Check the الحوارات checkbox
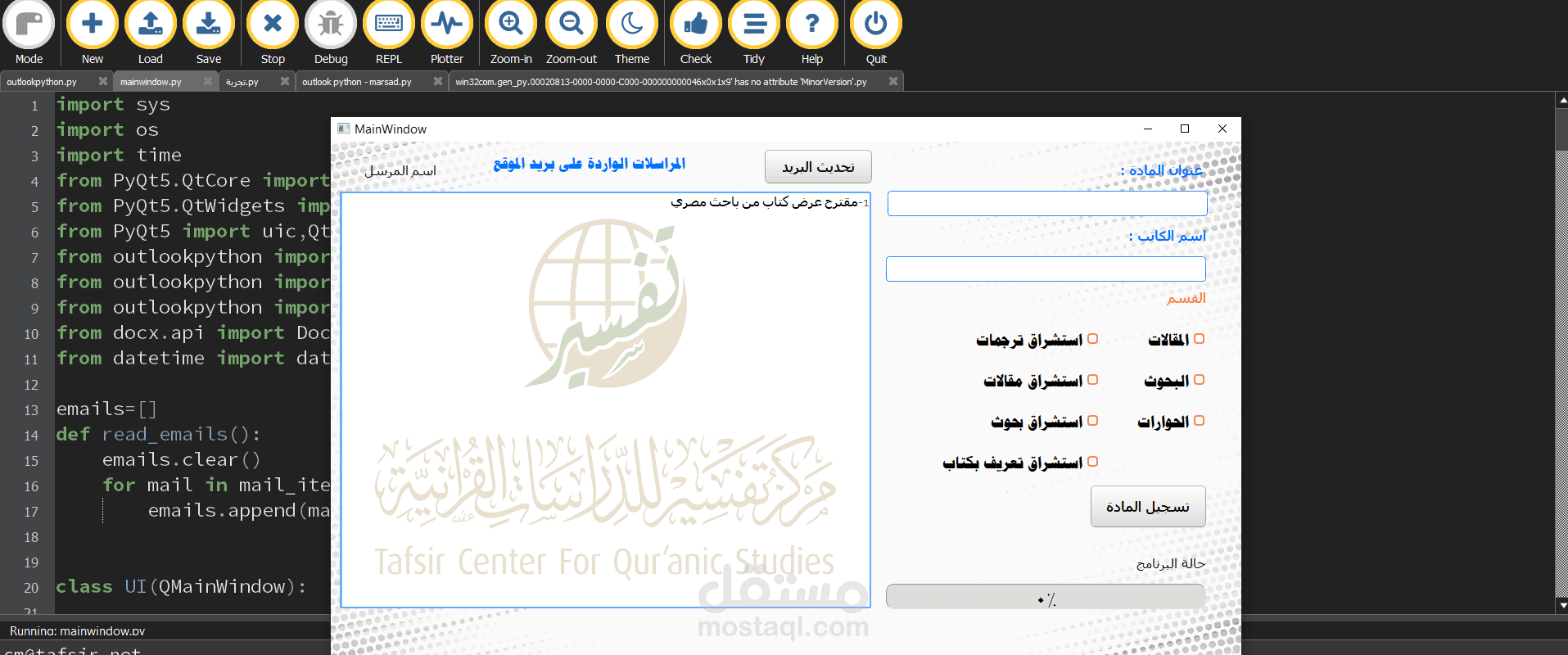This screenshot has width=1568, height=655. (x=1199, y=420)
